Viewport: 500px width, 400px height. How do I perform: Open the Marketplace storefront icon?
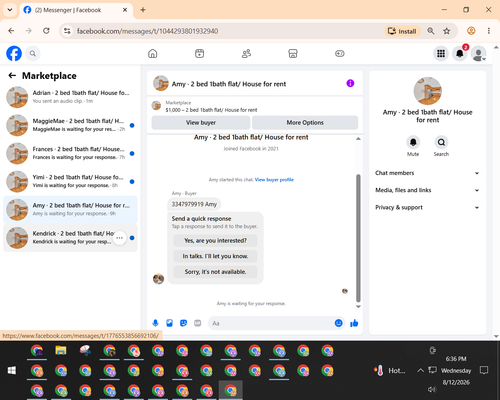pos(293,53)
